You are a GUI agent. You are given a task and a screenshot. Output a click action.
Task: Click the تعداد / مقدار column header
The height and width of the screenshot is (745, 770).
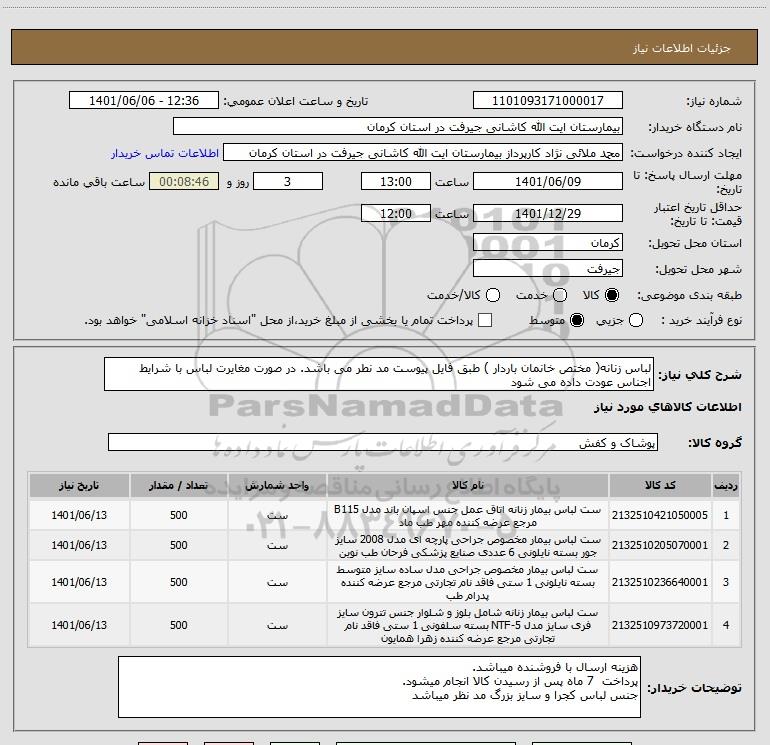pos(179,485)
